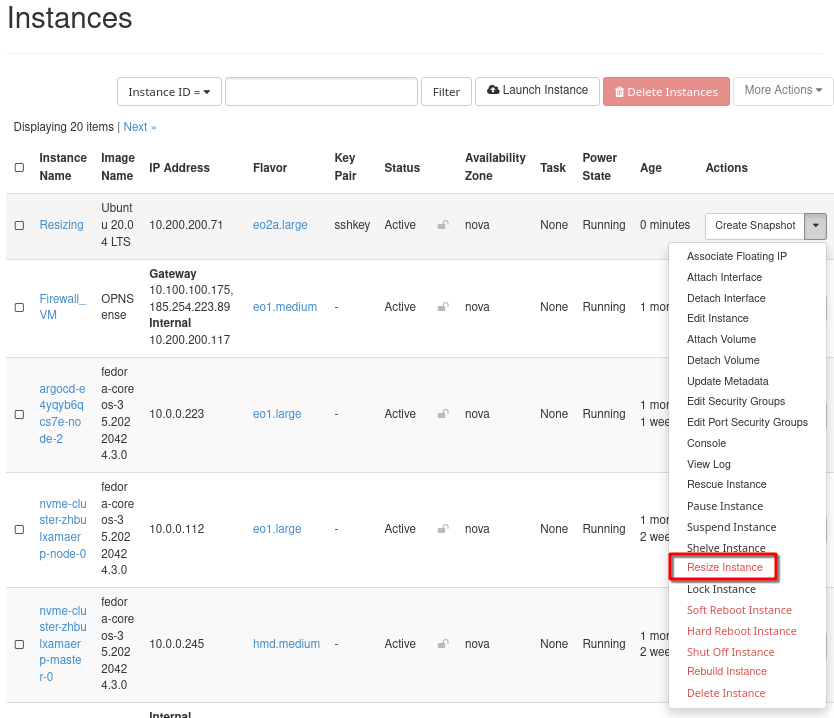834x718 pixels.
Task: Open the eo2a.large flavor link
Action: 280,225
